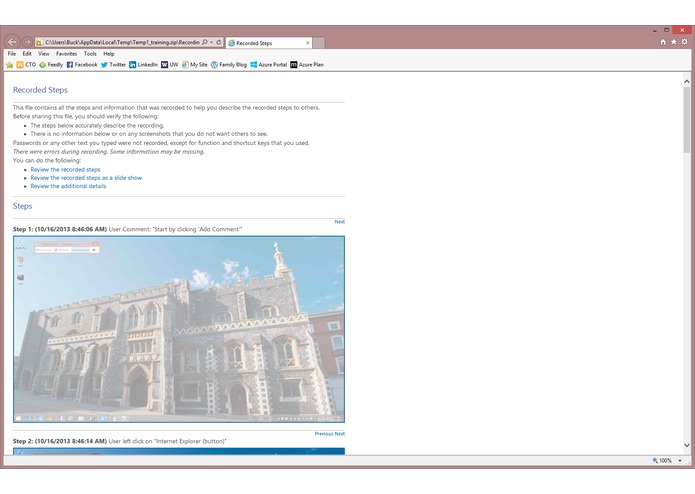The height and width of the screenshot is (494, 695).
Task: Open the Family Blog bookmark
Action: (229, 65)
